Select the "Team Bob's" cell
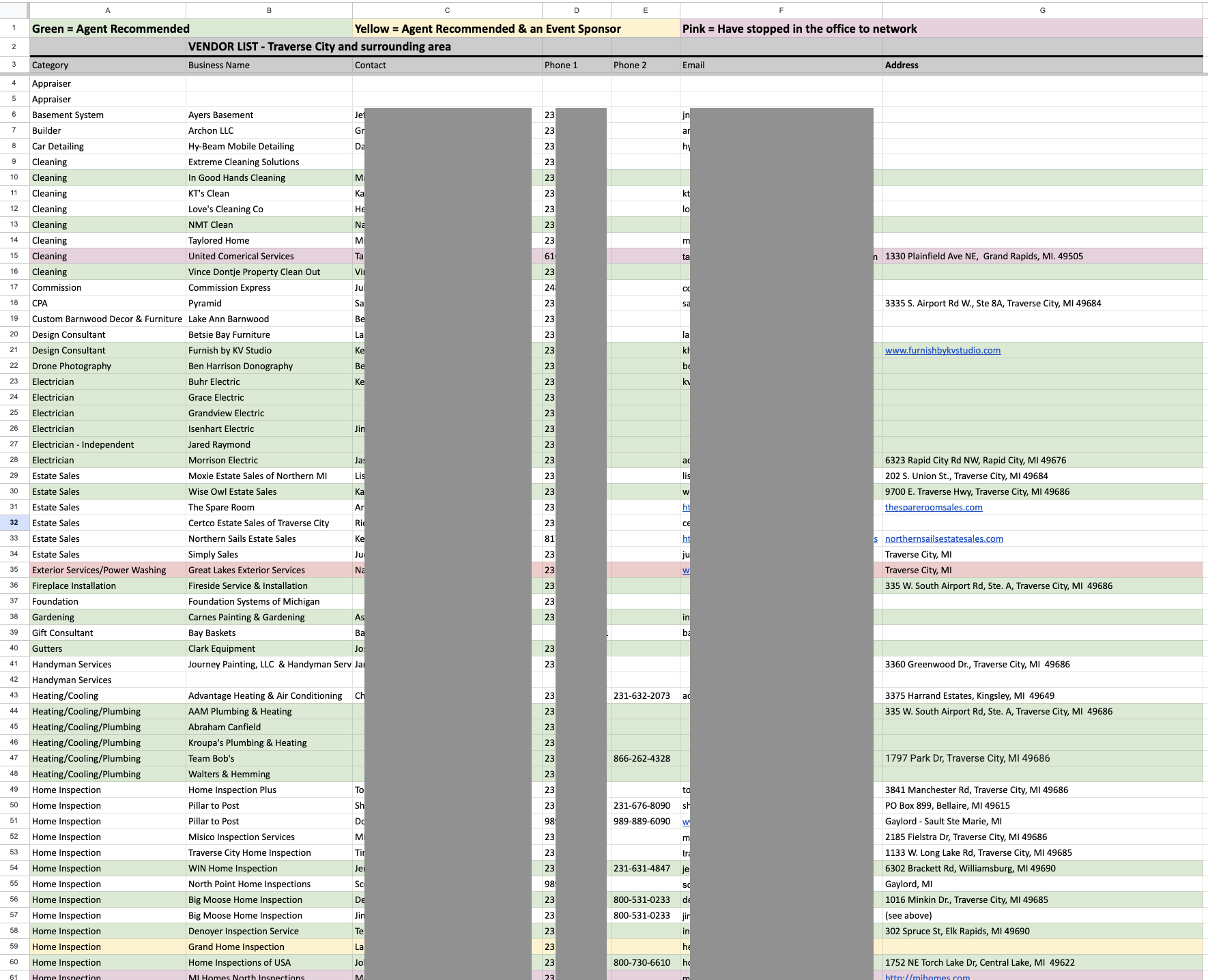The width and height of the screenshot is (1208, 980). (x=269, y=758)
